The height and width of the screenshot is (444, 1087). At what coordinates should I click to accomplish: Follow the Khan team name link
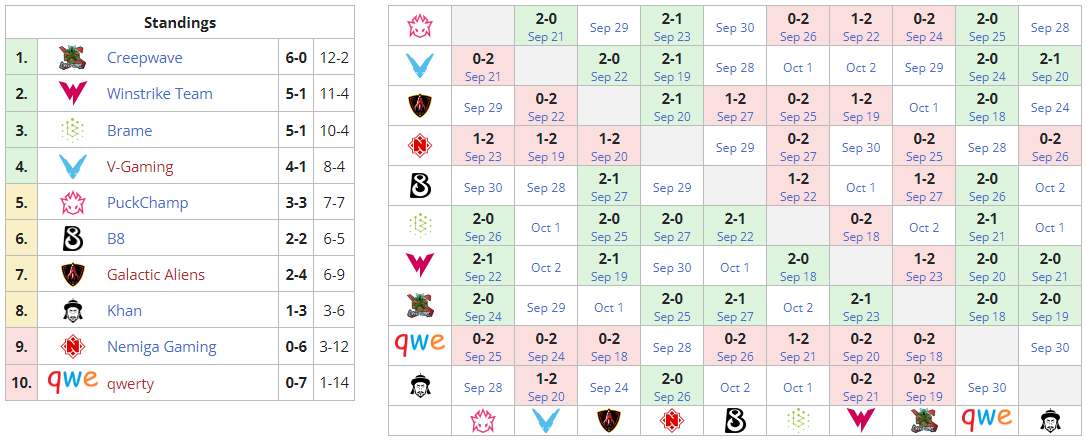pyautogui.click(x=124, y=311)
